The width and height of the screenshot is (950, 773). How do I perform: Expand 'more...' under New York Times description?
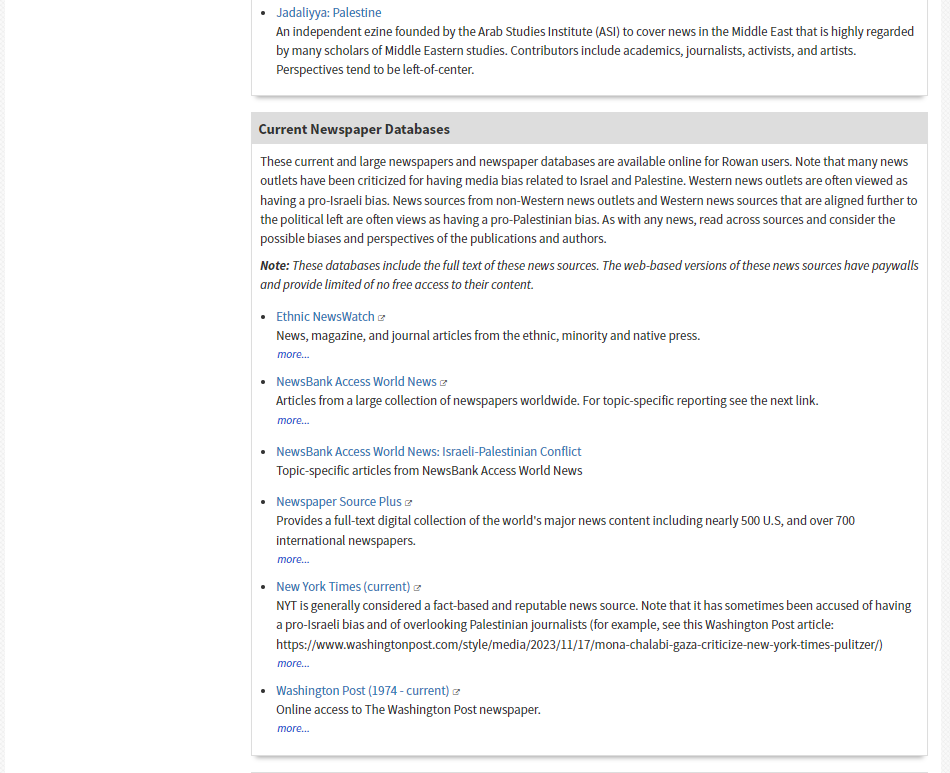[x=293, y=664]
